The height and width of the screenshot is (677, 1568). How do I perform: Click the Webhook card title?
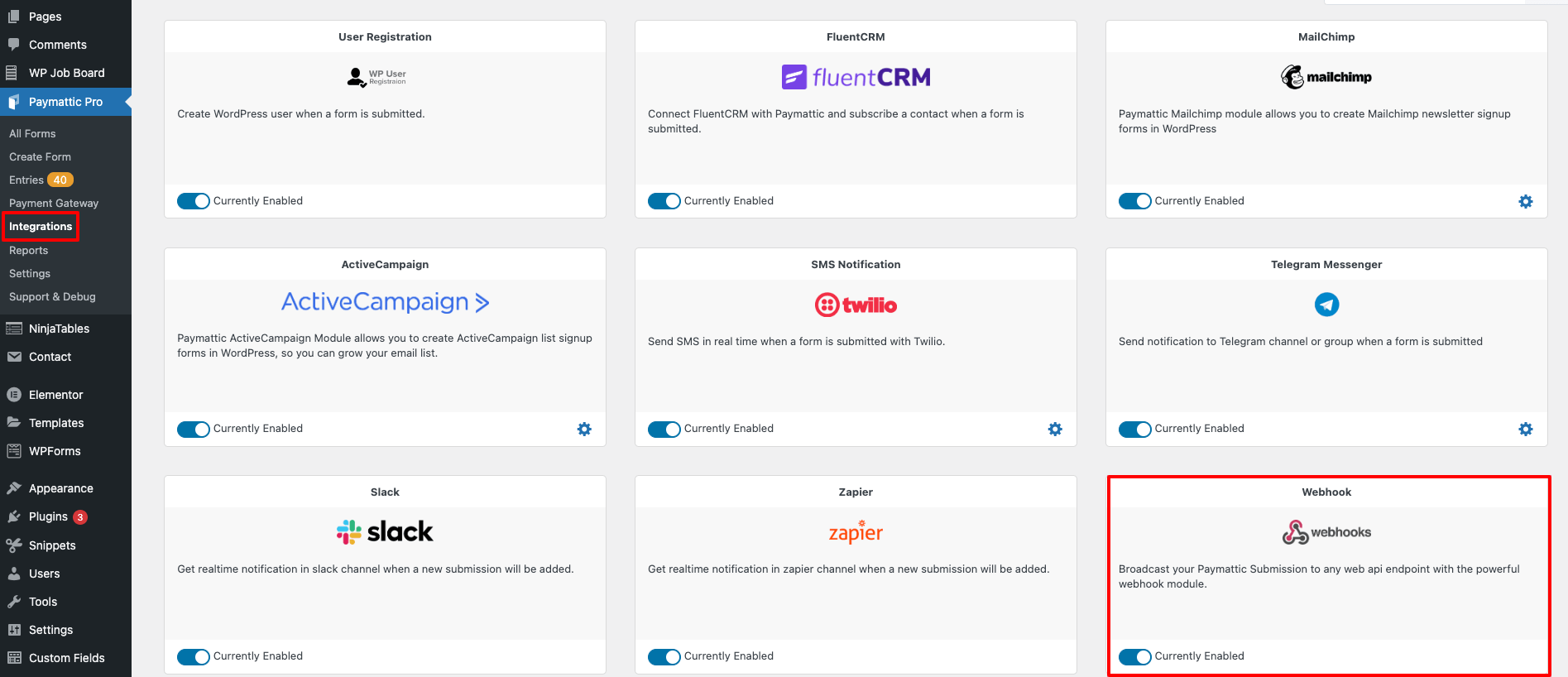tap(1326, 492)
